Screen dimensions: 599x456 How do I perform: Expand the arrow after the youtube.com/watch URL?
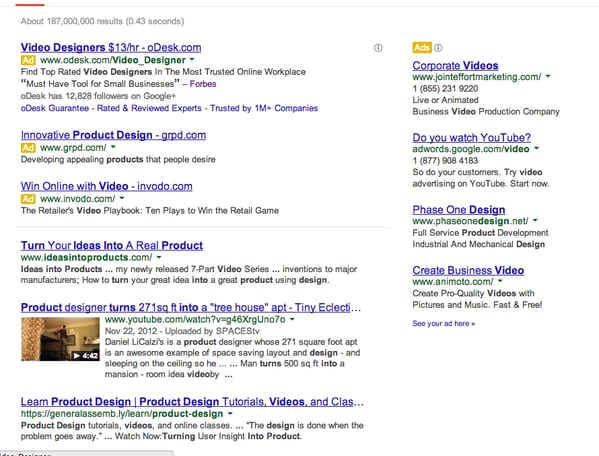(x=292, y=319)
